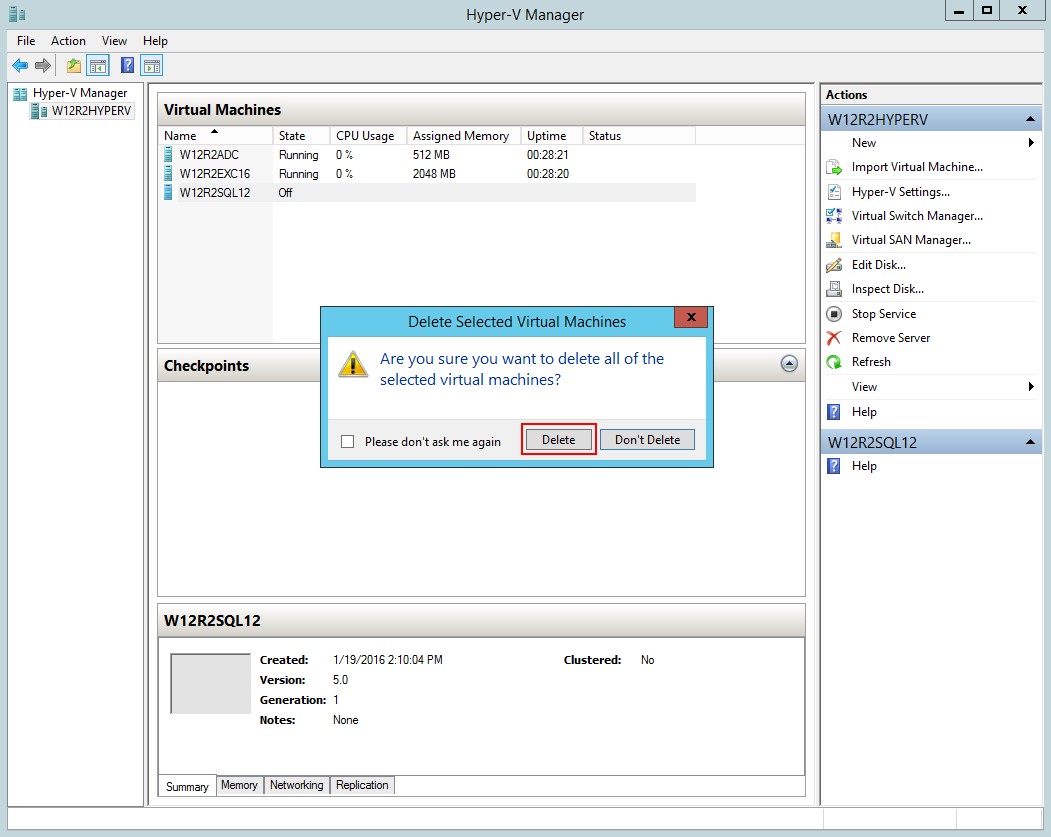Image resolution: width=1051 pixels, height=837 pixels.
Task: Click the Edit Disk pencil icon
Action: click(834, 265)
